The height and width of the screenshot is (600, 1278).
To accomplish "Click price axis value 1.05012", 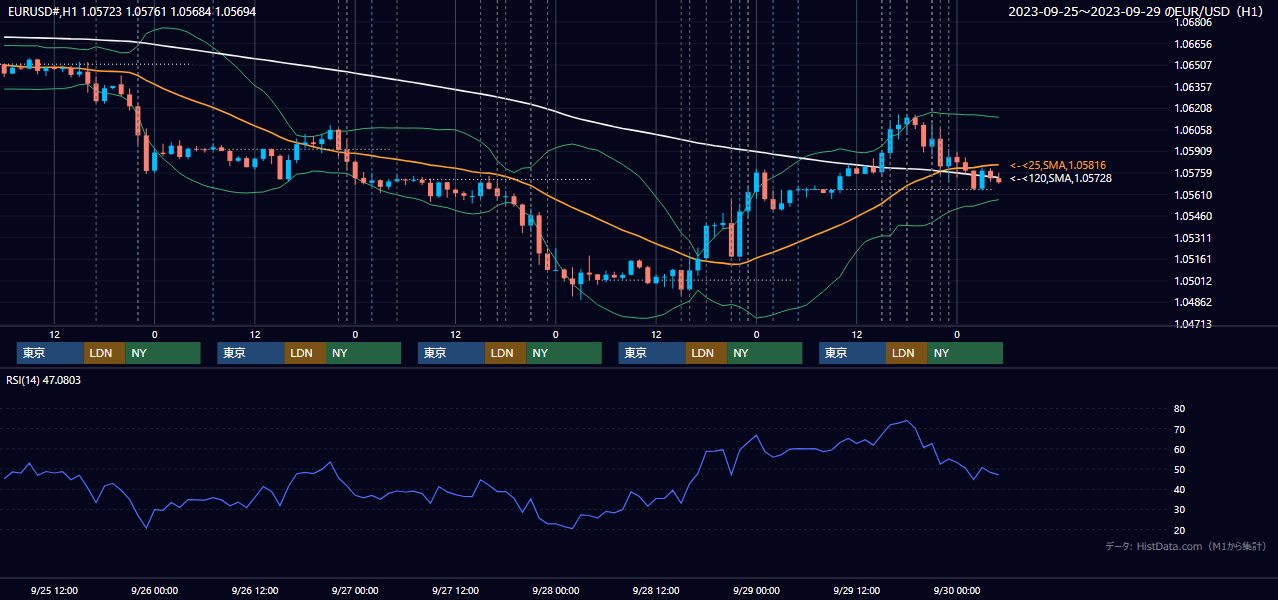I will 1193,281.
